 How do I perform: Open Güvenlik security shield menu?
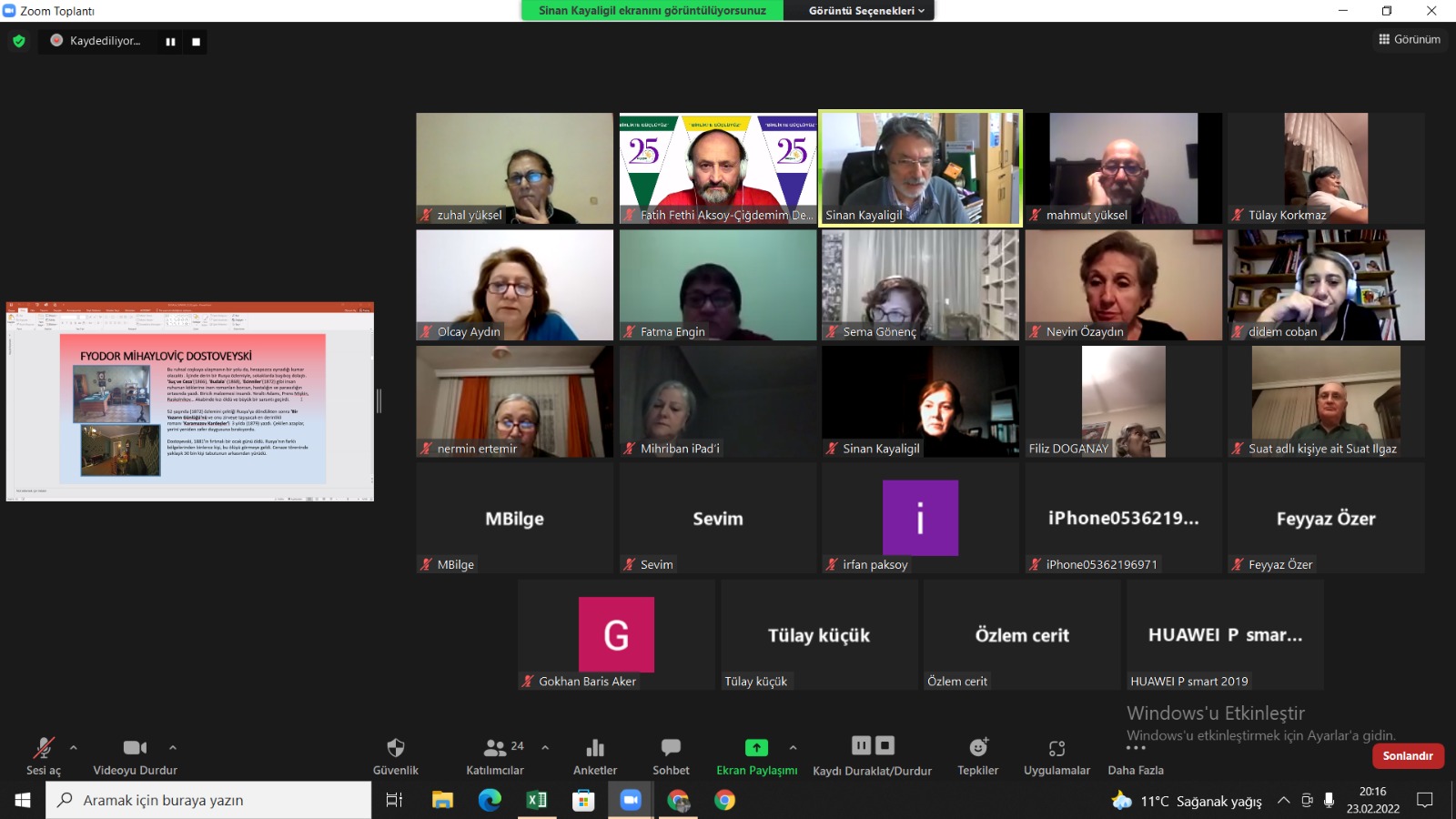396,756
